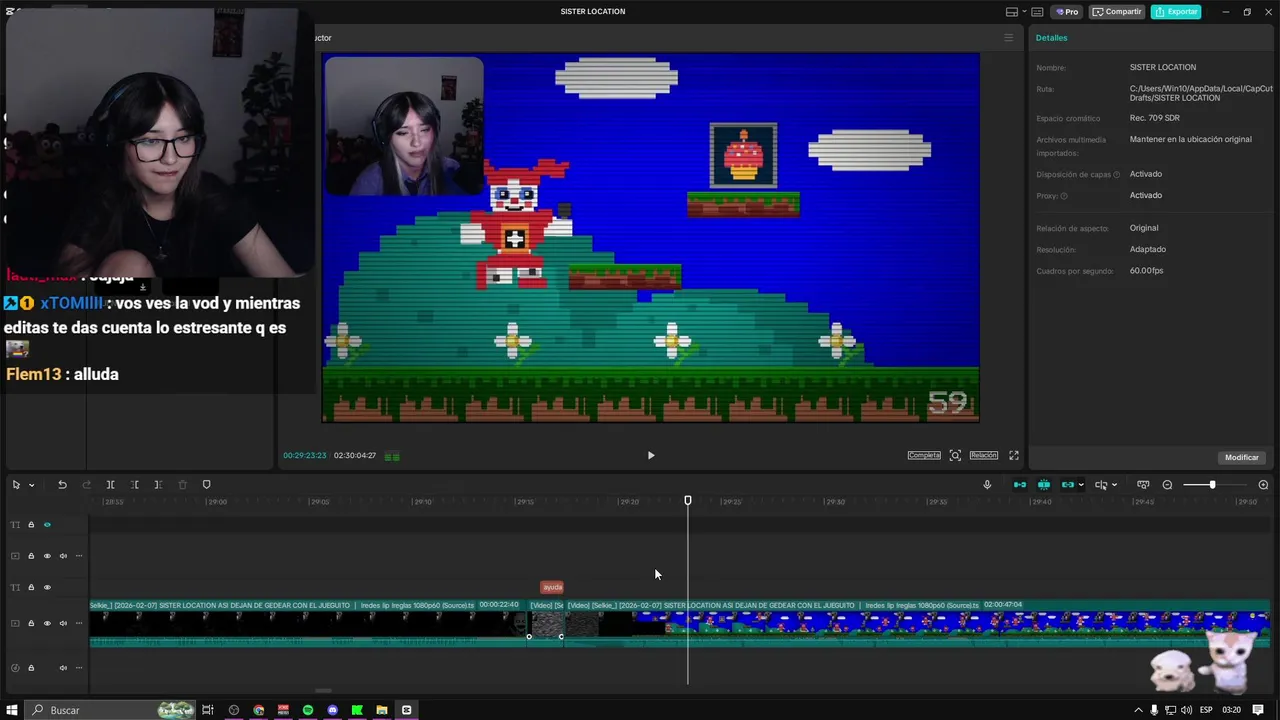Lock the second text track
Image resolution: width=1280 pixels, height=720 pixels.
tap(31, 587)
